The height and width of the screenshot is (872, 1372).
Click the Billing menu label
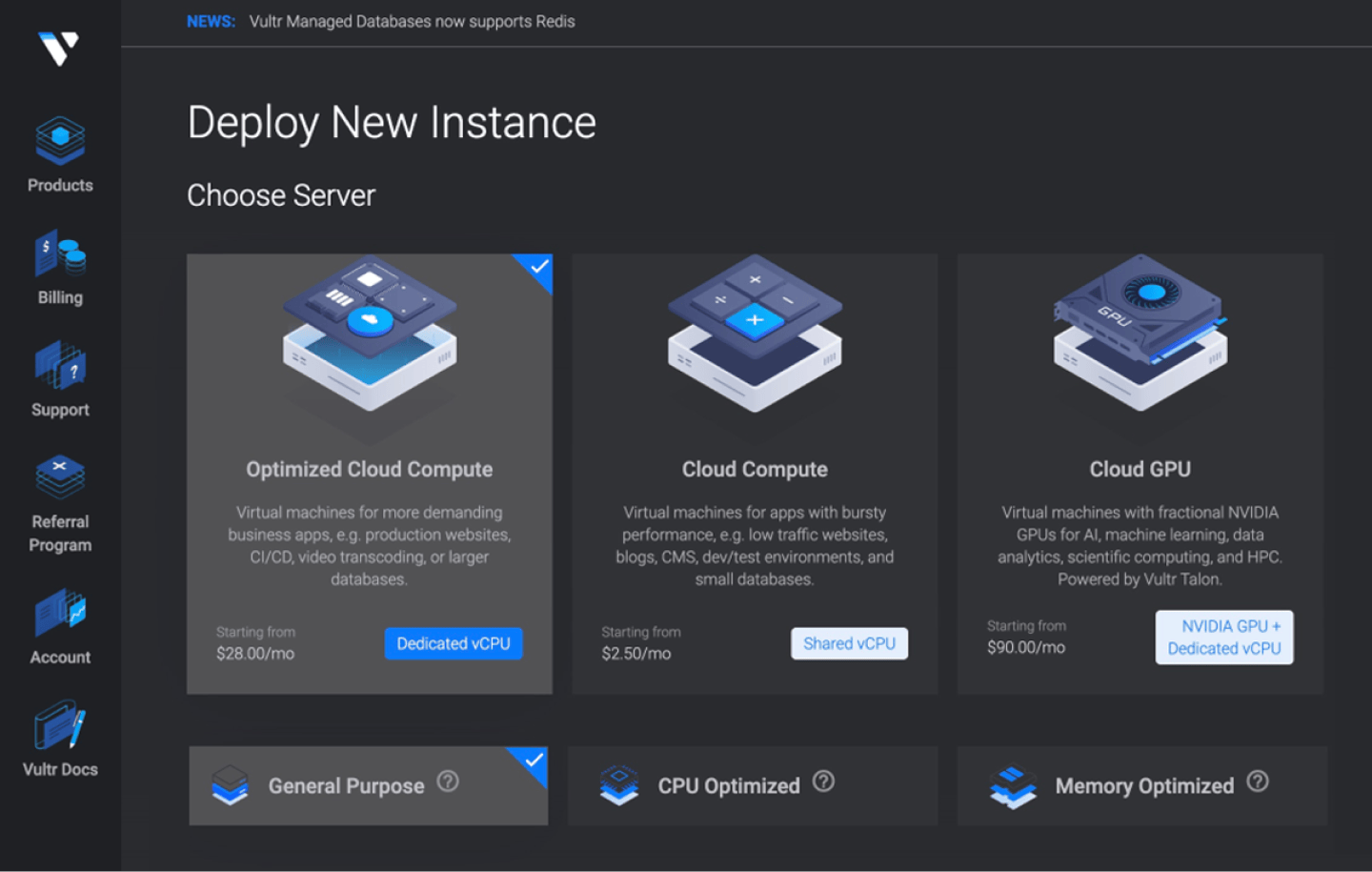pos(60,297)
